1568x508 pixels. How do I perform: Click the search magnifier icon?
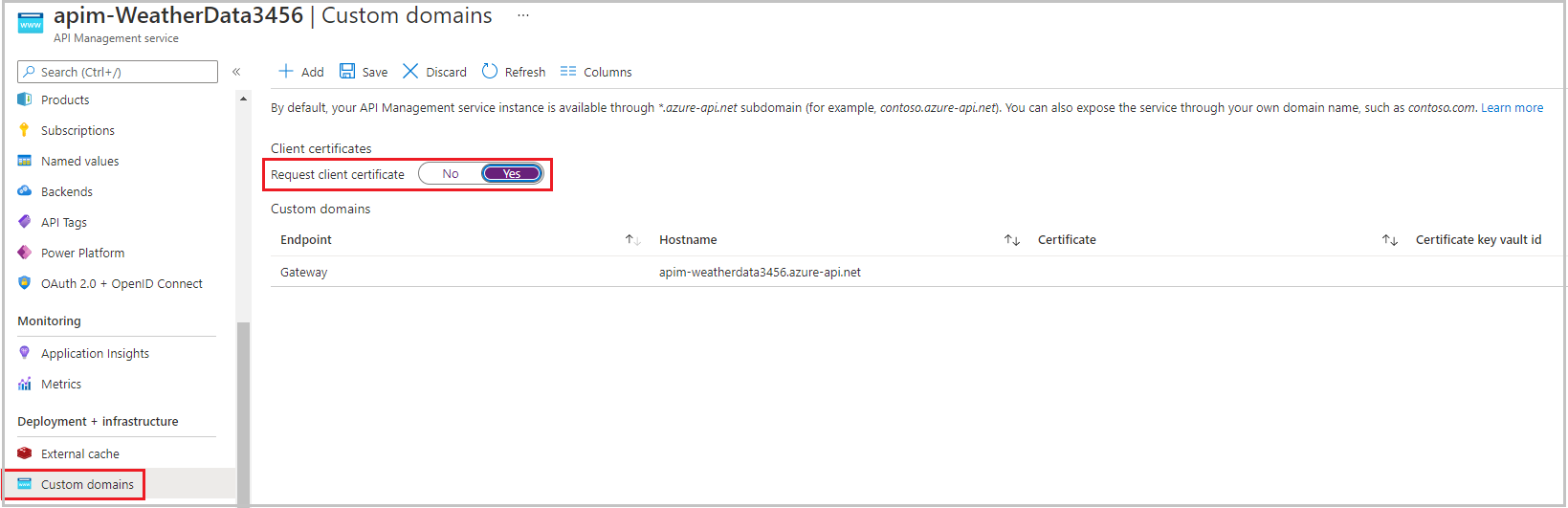click(x=30, y=72)
